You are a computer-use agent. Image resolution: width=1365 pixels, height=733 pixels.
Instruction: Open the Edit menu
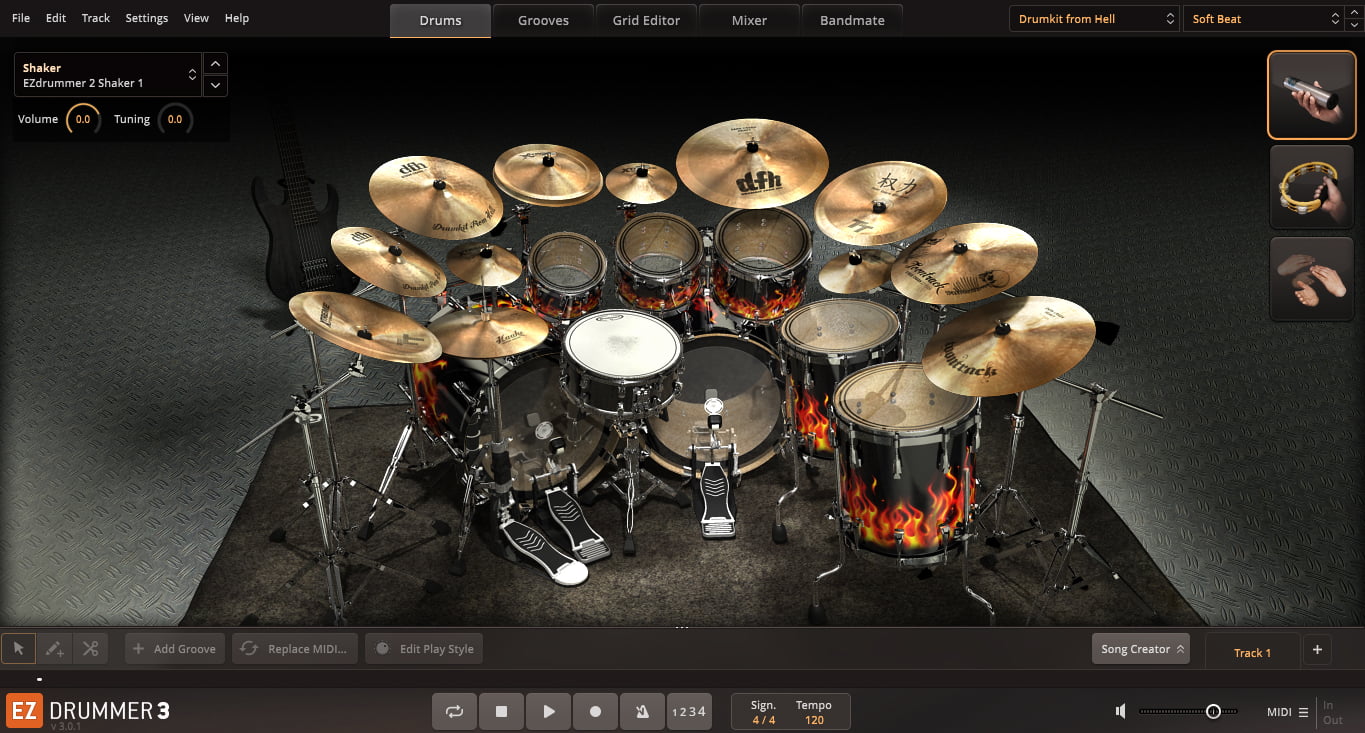tap(56, 18)
